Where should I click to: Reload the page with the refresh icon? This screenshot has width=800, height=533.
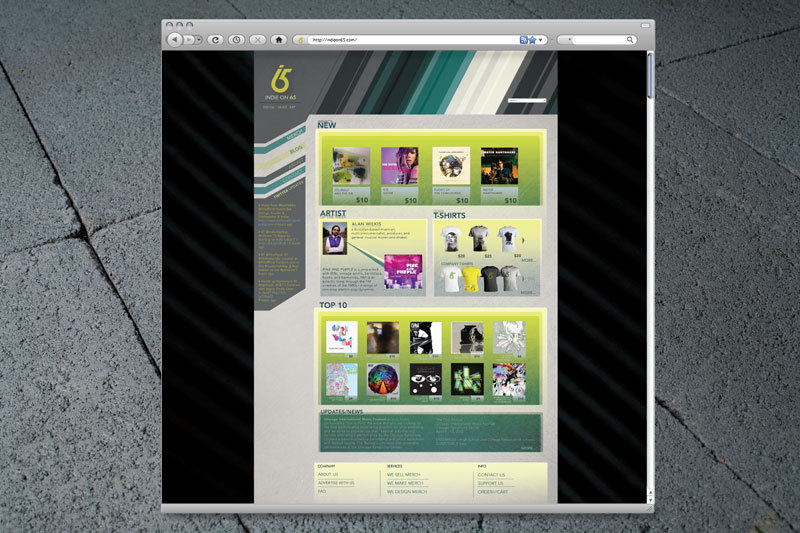click(215, 39)
